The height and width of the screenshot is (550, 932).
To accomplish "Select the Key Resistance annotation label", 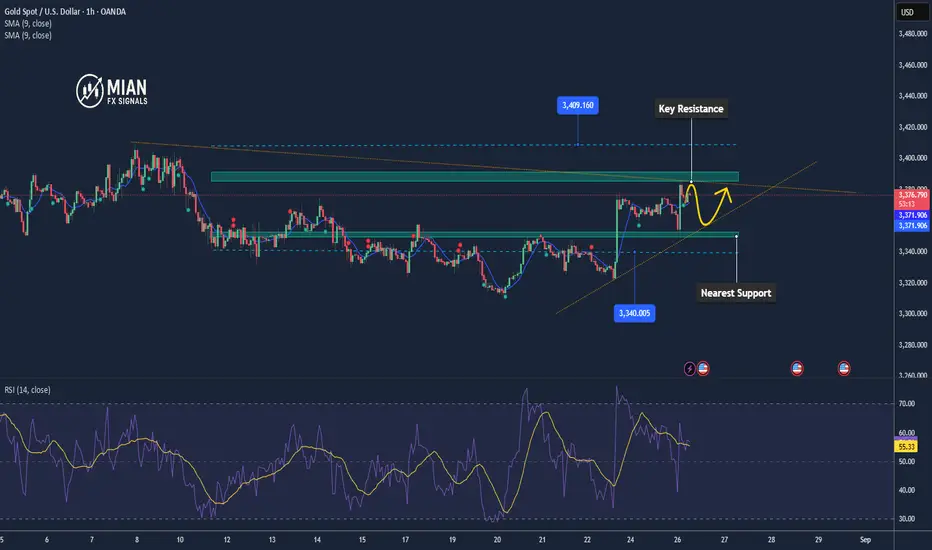I will pyautogui.click(x=691, y=109).
